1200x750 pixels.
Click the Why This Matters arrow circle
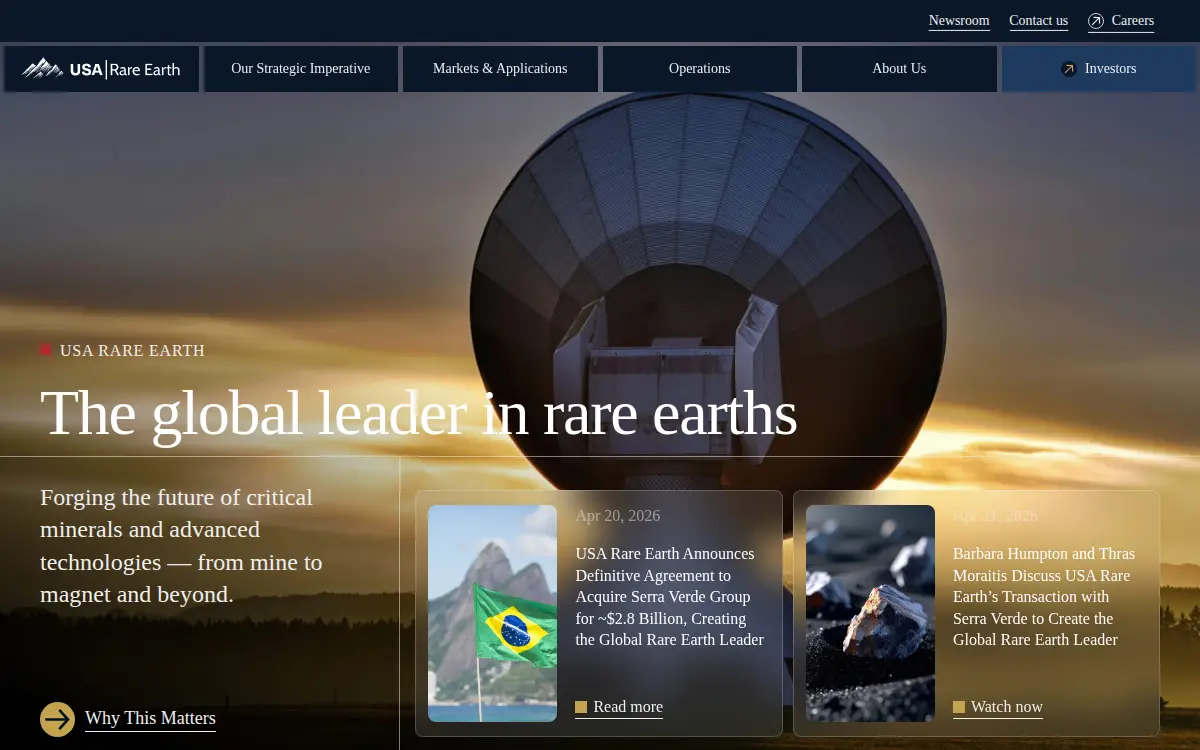pyautogui.click(x=58, y=719)
